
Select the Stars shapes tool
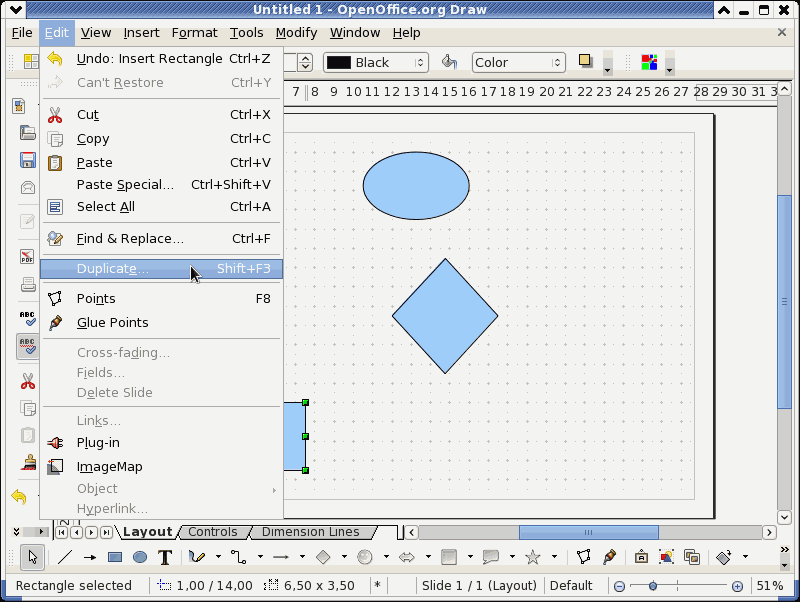[x=533, y=557]
